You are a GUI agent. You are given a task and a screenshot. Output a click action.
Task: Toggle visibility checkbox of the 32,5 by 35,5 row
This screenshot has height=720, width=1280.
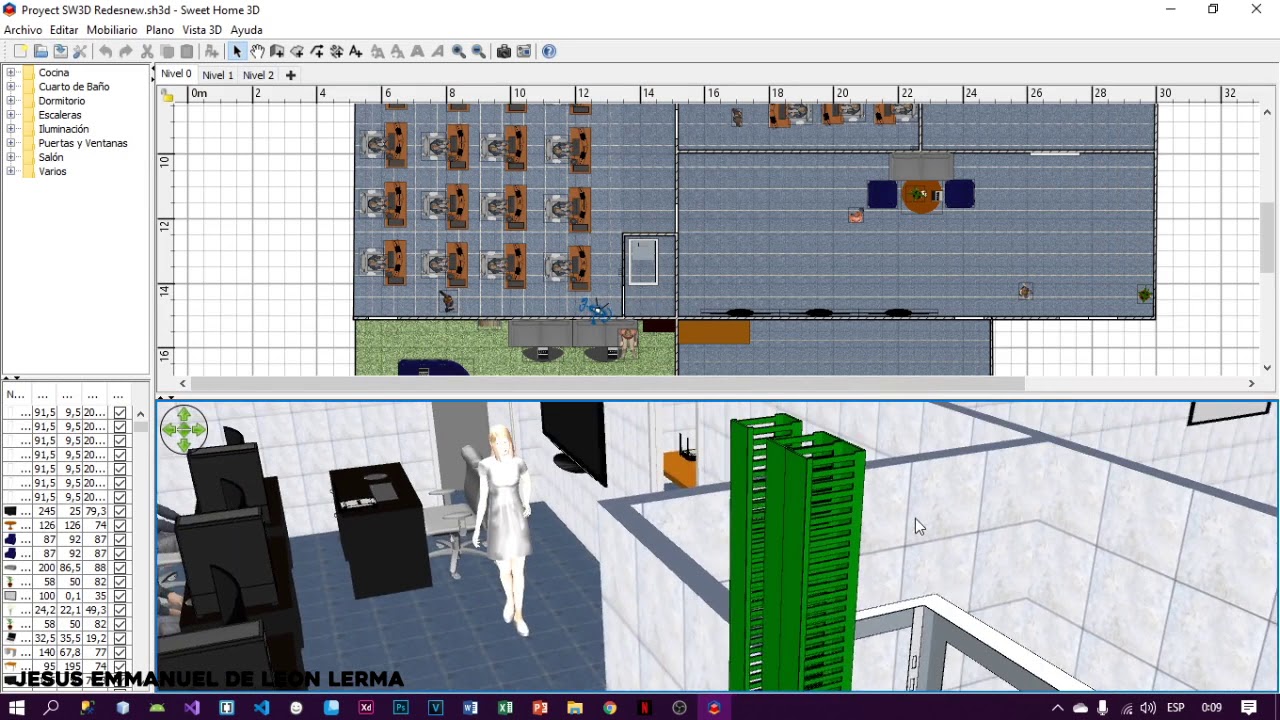[x=120, y=638]
